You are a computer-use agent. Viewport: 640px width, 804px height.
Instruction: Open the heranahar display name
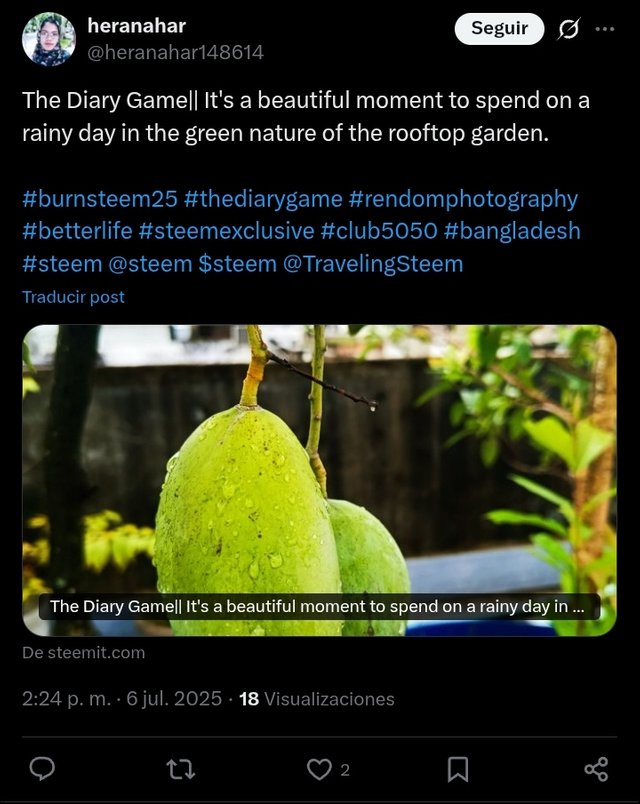click(136, 26)
